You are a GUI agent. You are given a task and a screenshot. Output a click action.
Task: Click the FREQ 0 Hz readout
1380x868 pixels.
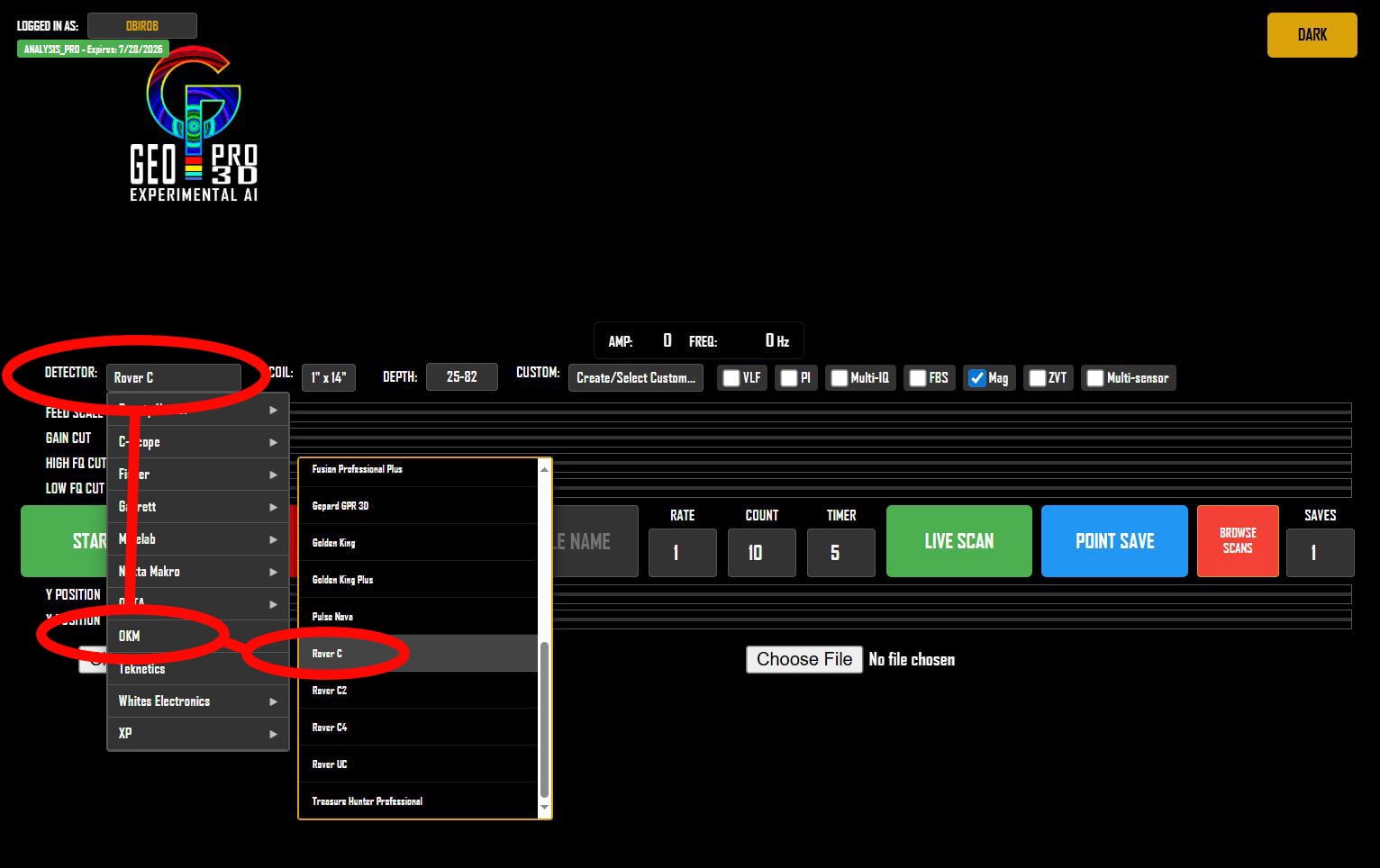tap(740, 341)
